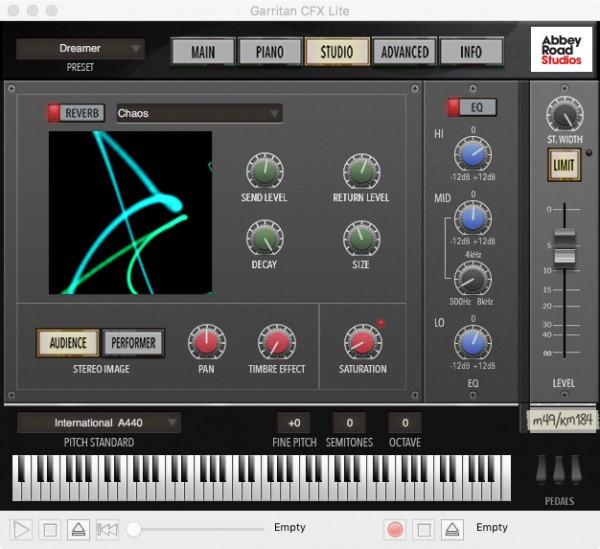
Task: Click the FINE PITCH value field
Action: [x=294, y=423]
